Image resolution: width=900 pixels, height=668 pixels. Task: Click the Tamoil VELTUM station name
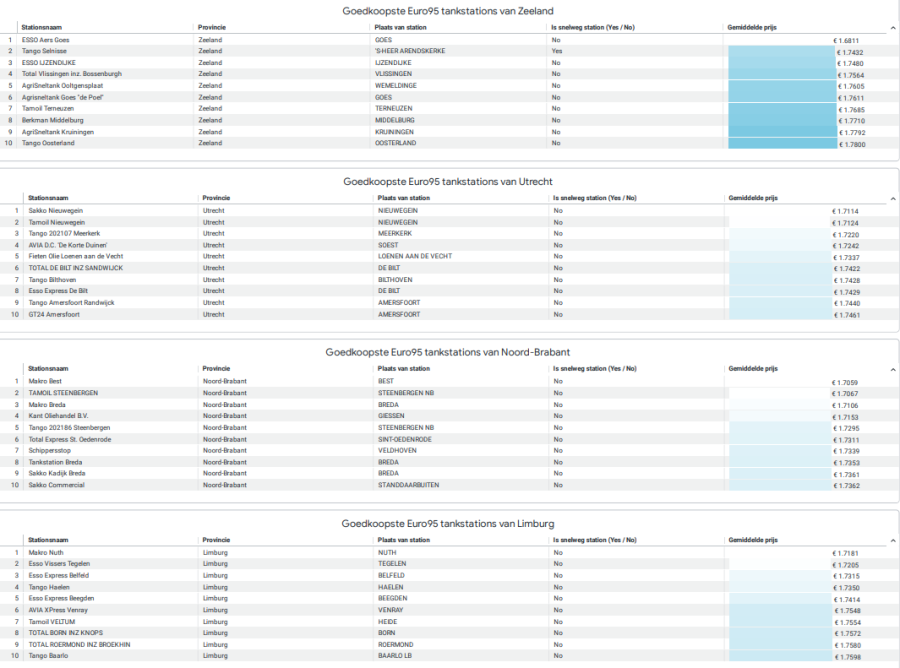(52, 622)
